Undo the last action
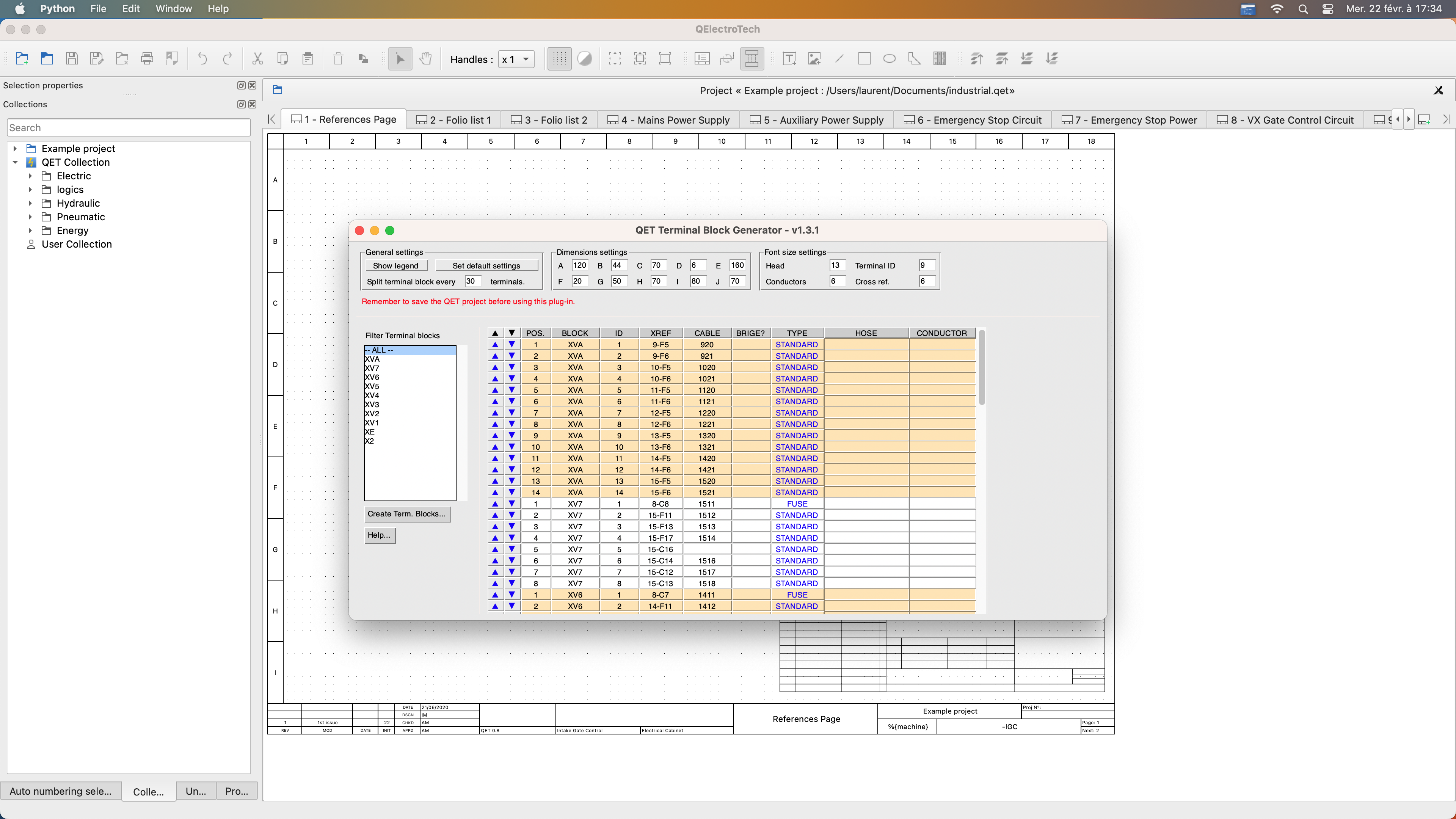The width and height of the screenshot is (1456, 819). (x=202, y=59)
